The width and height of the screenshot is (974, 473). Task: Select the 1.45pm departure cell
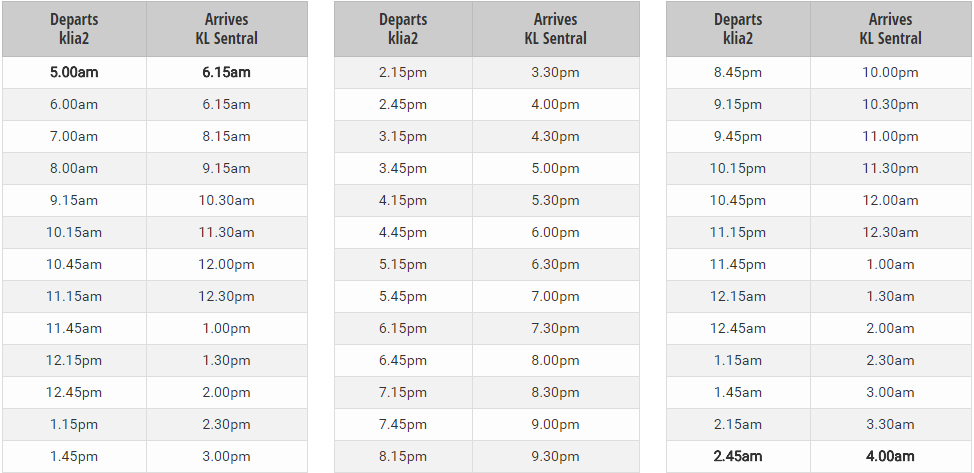coord(74,456)
